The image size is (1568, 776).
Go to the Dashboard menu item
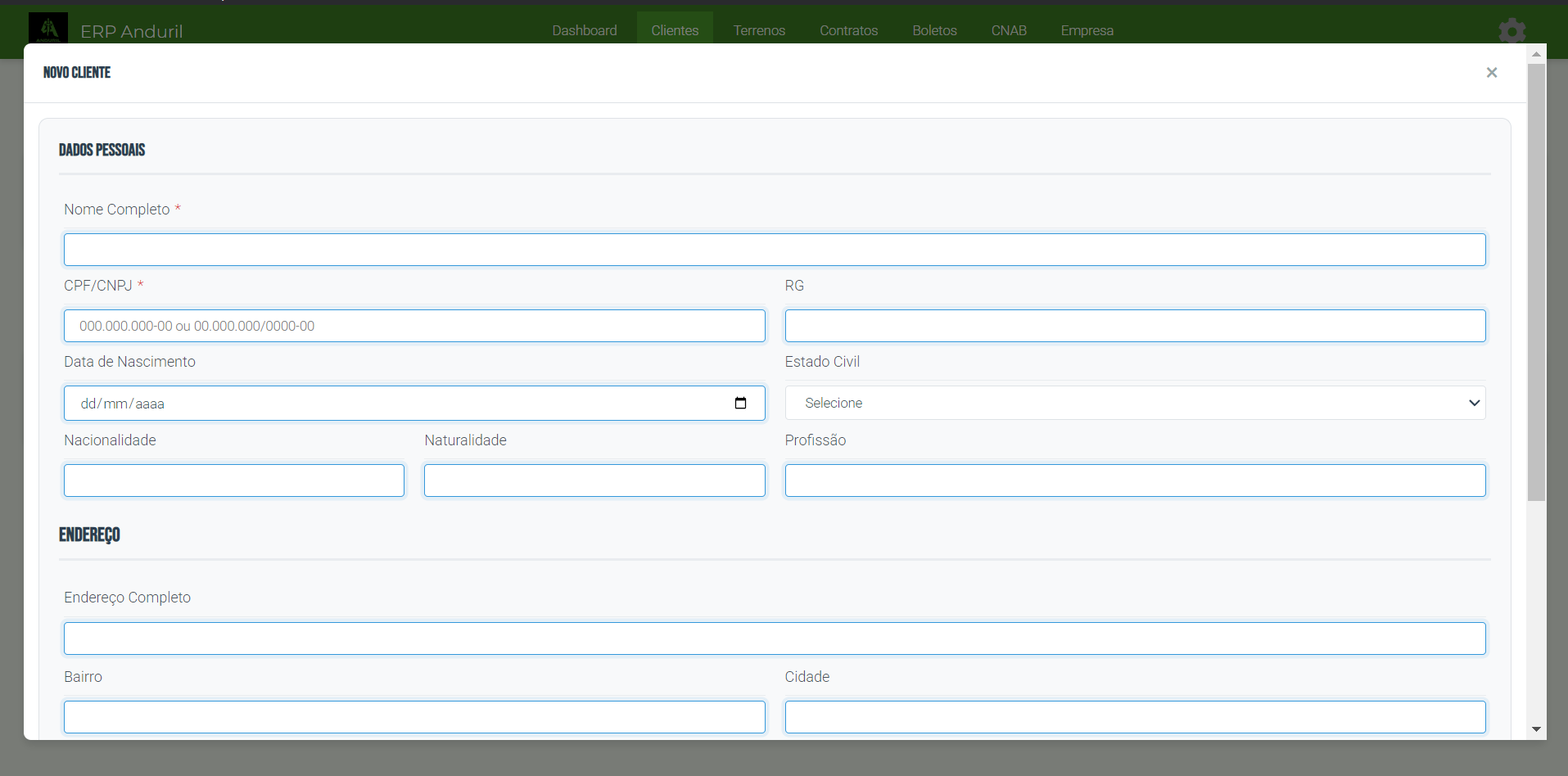[x=584, y=31]
